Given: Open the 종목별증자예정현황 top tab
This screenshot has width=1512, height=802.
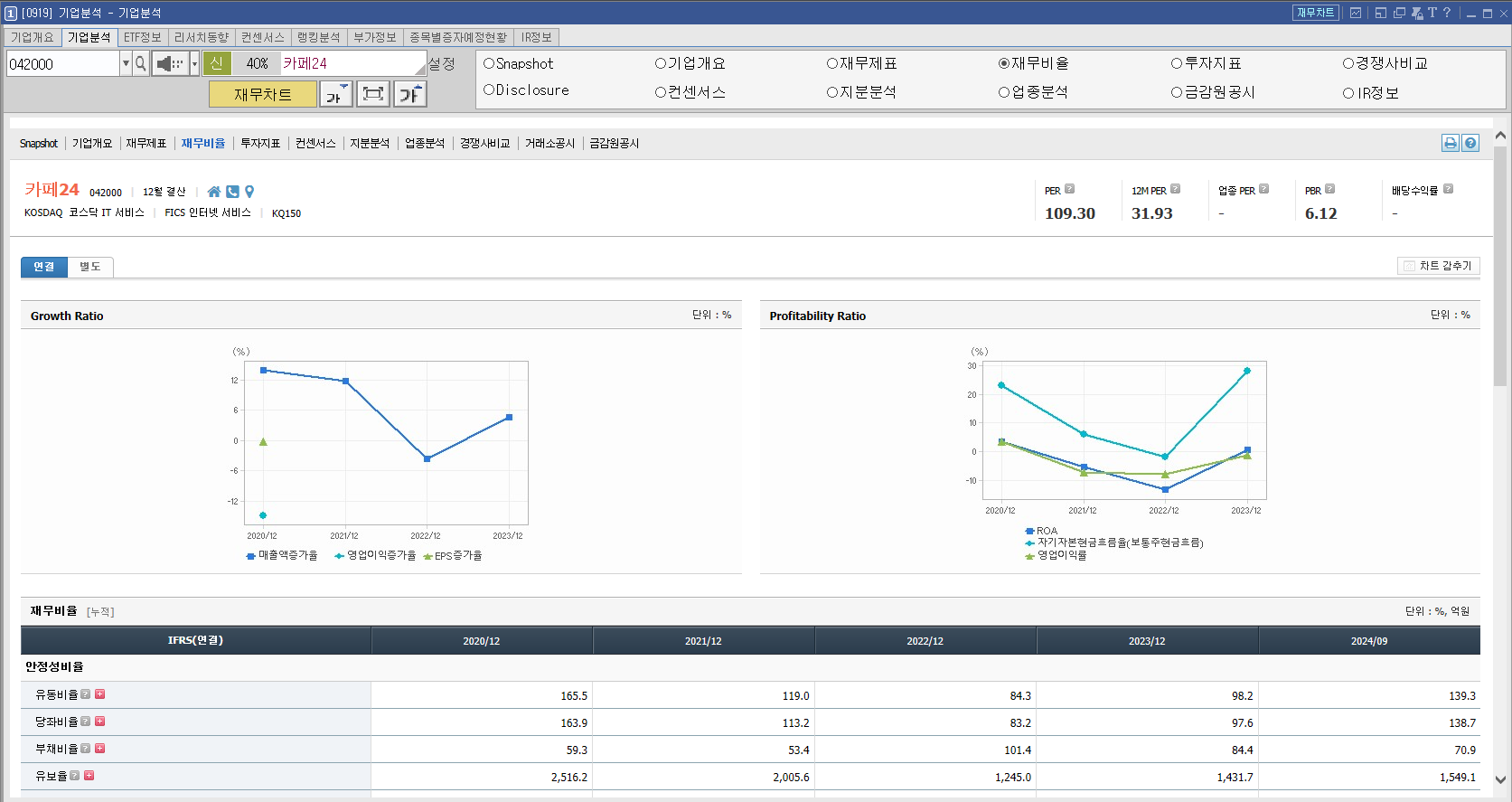Looking at the screenshot, I should 458,37.
